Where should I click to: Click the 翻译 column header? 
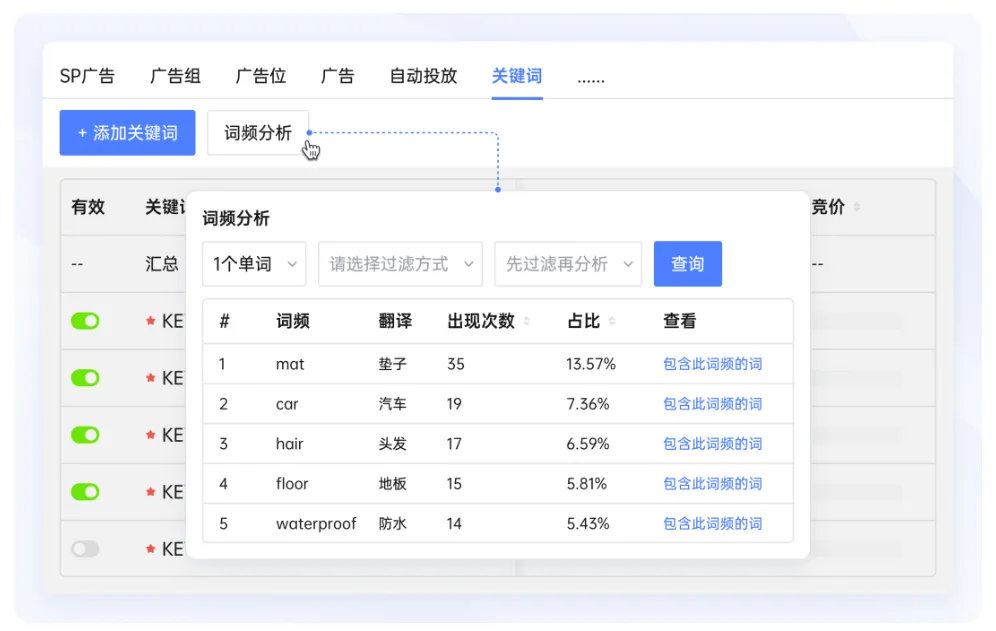tap(395, 322)
